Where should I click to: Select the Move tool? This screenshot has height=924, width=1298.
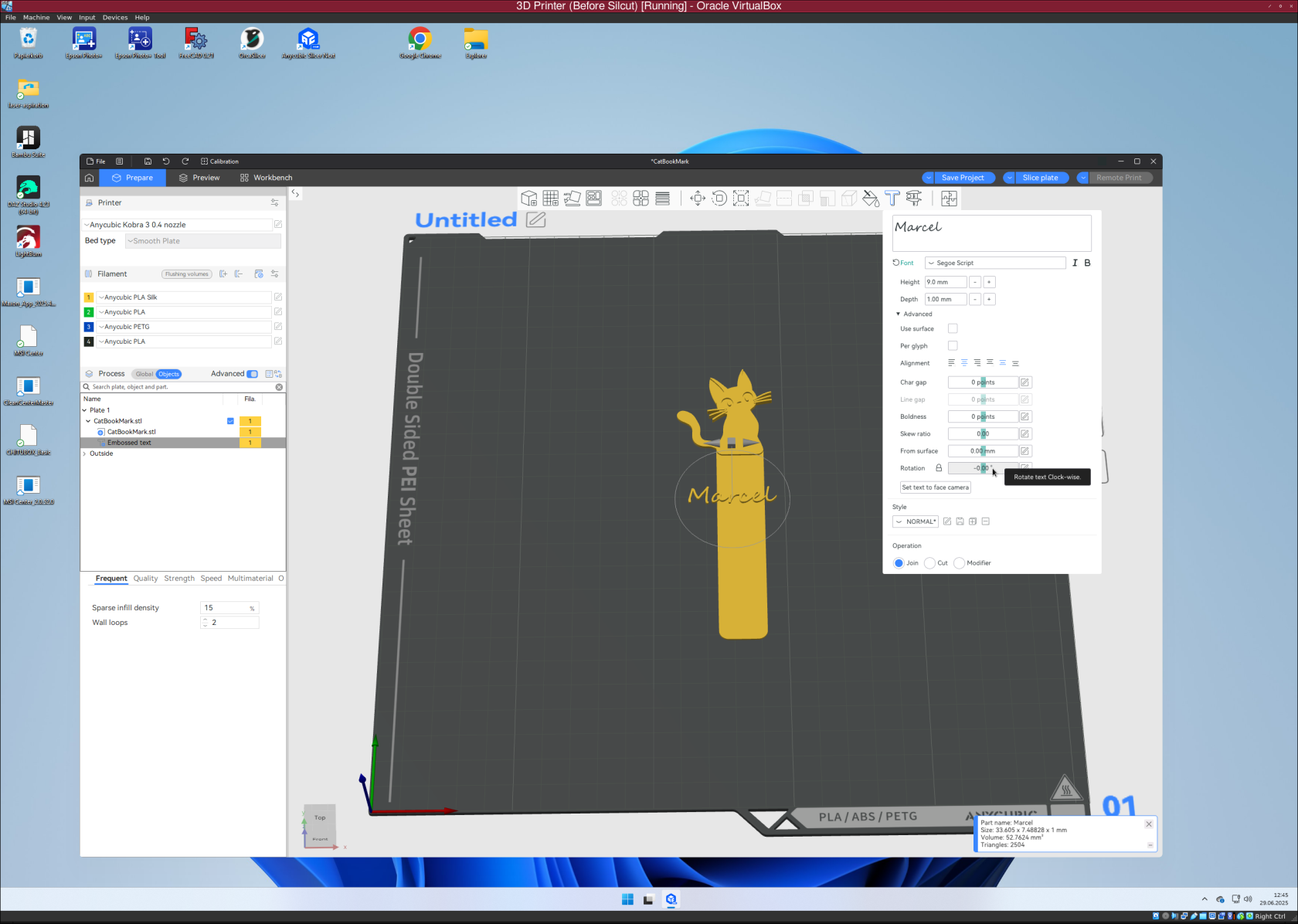tap(697, 198)
